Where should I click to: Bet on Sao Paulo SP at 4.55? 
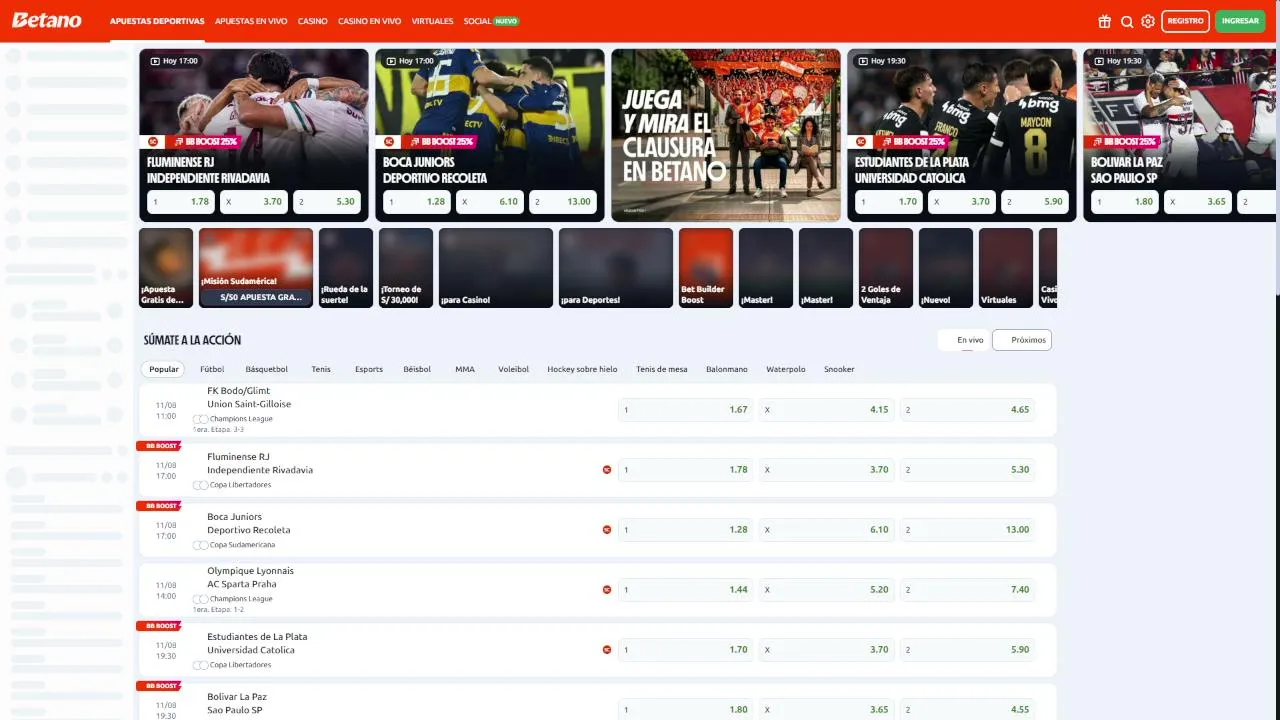pyautogui.click(x=967, y=709)
